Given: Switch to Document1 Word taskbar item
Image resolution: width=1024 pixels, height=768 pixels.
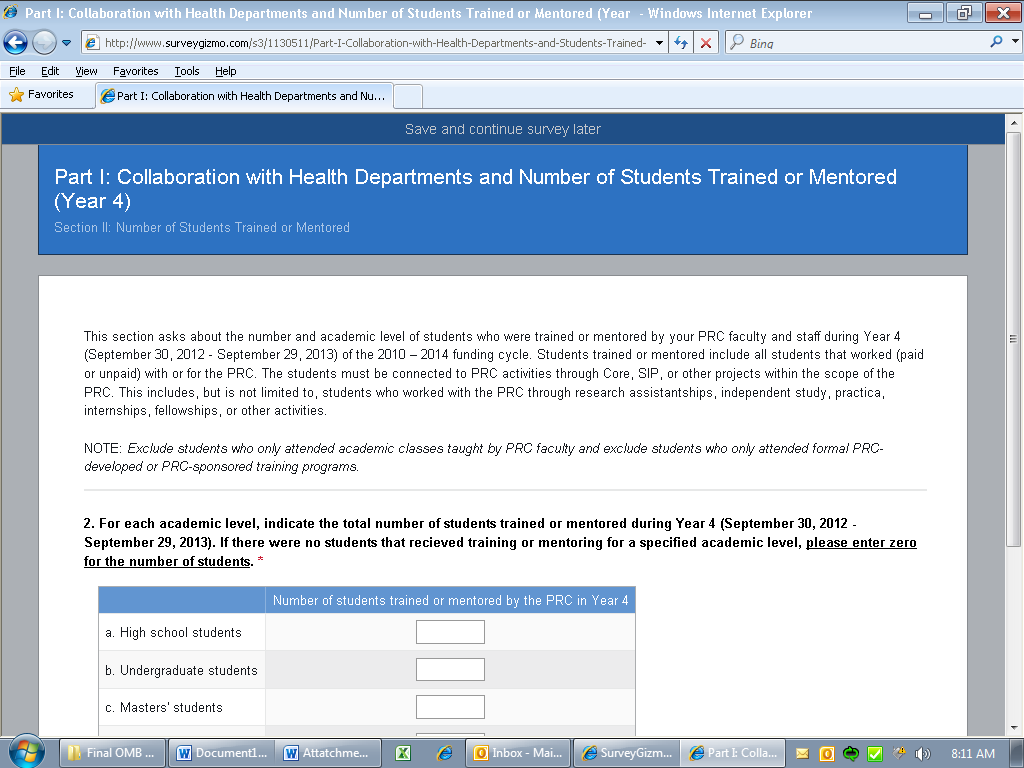Looking at the screenshot, I should tap(222, 753).
